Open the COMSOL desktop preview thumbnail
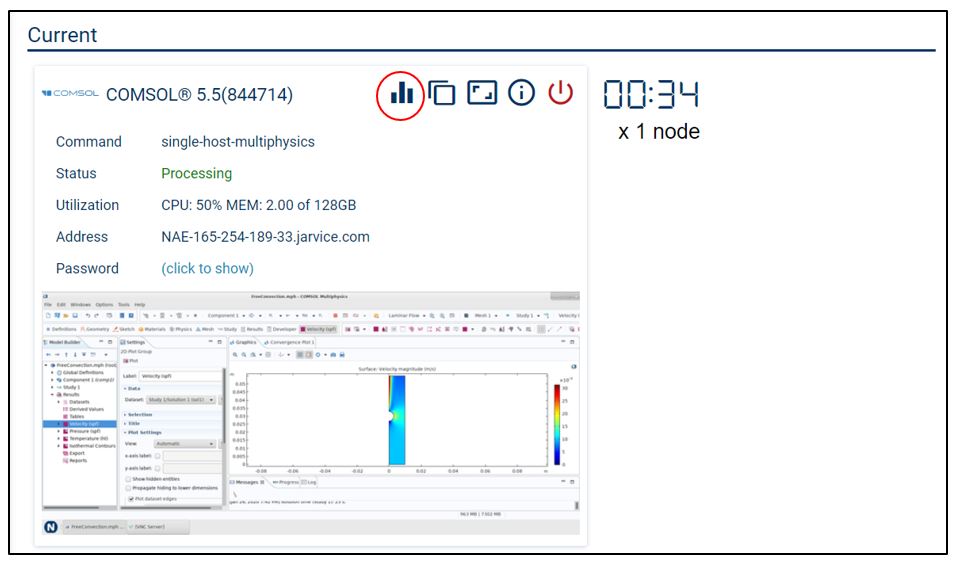 [311, 413]
